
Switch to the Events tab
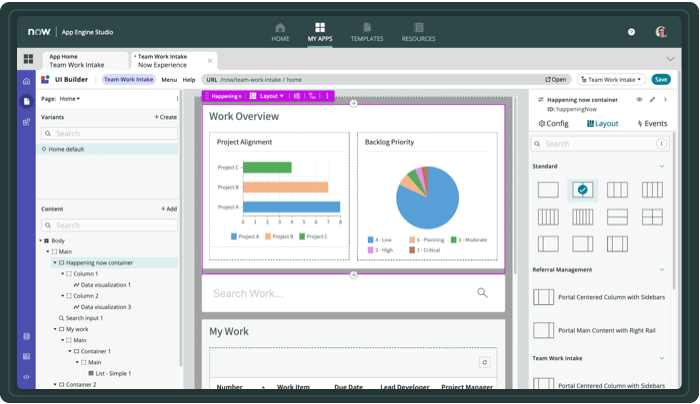651,123
